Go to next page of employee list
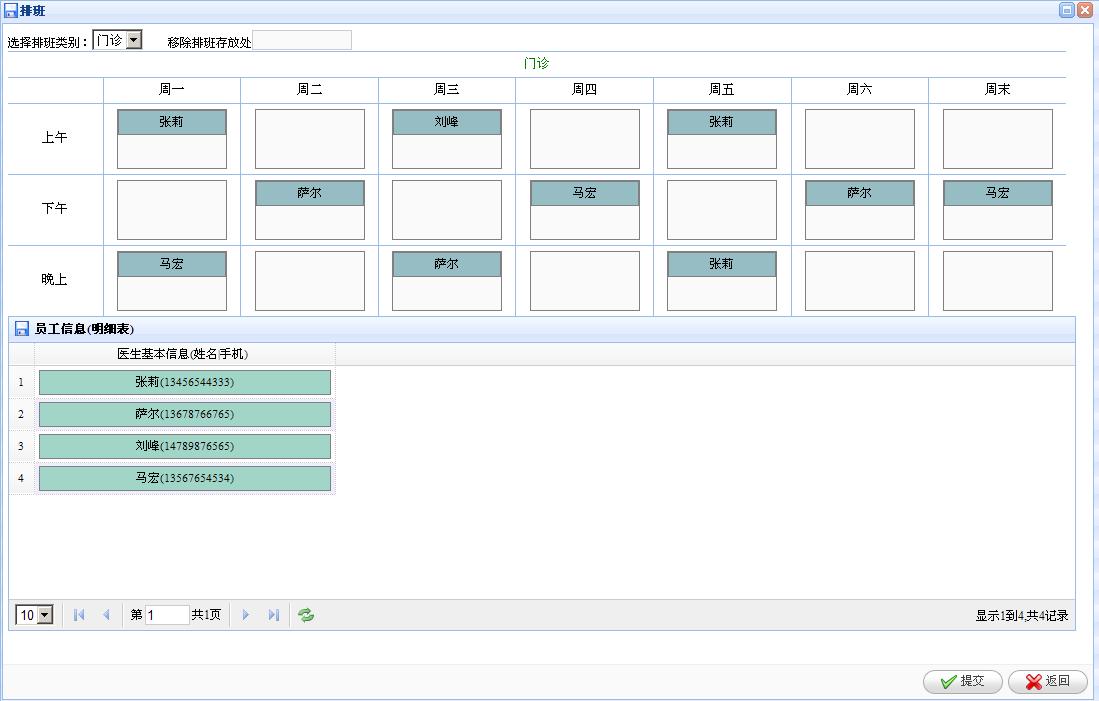Viewport: 1099px width, 701px height. click(x=245, y=615)
